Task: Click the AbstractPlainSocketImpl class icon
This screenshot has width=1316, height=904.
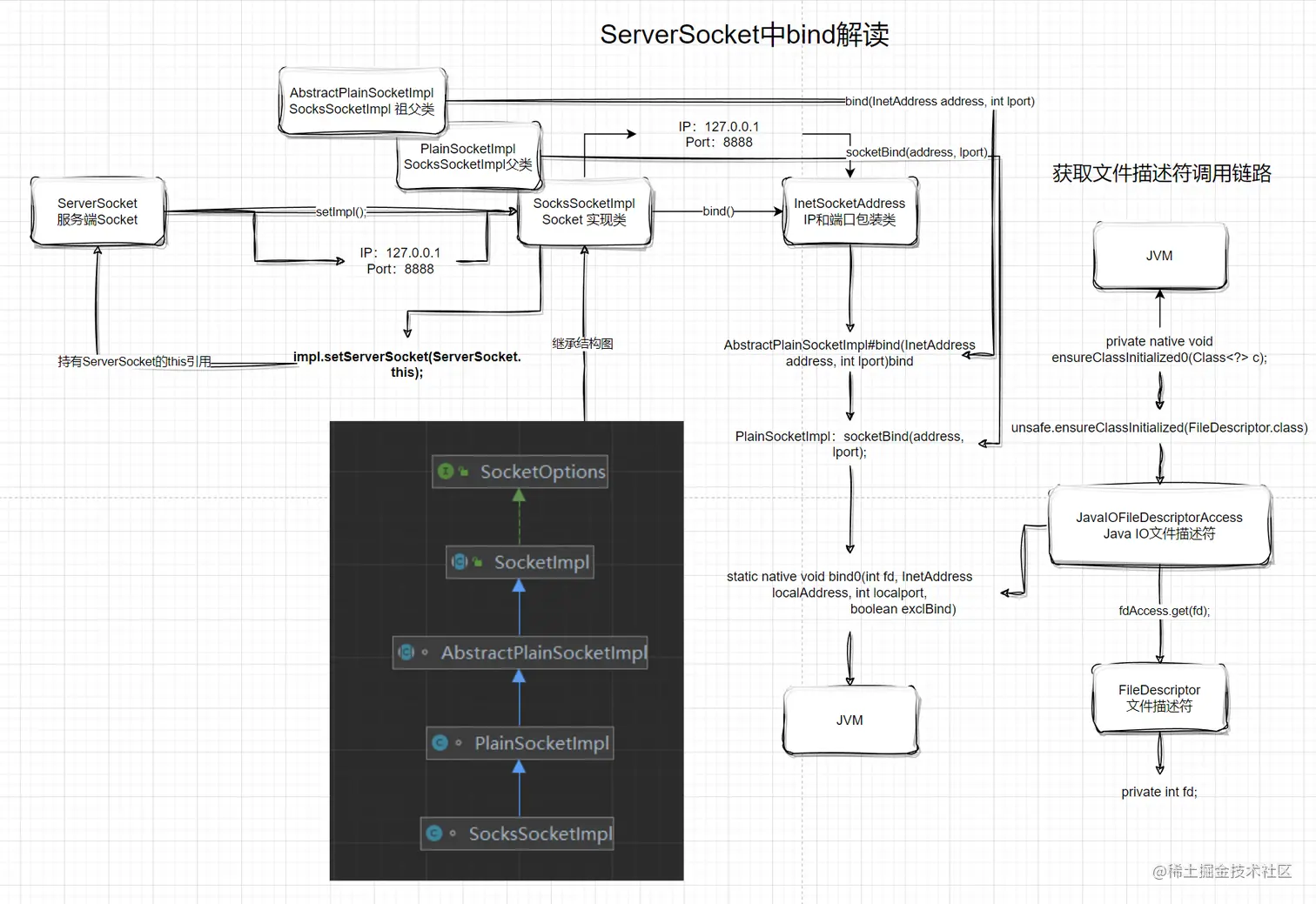Action: (406, 653)
